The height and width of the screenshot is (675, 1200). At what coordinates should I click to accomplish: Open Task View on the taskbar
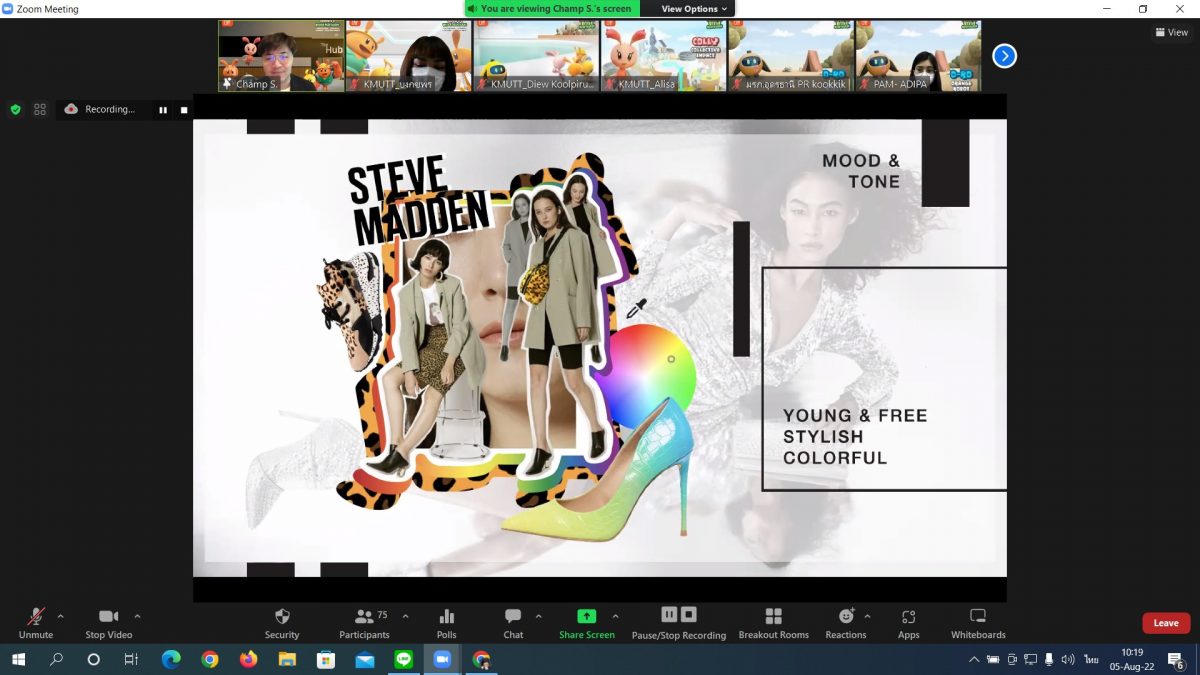tap(131, 659)
